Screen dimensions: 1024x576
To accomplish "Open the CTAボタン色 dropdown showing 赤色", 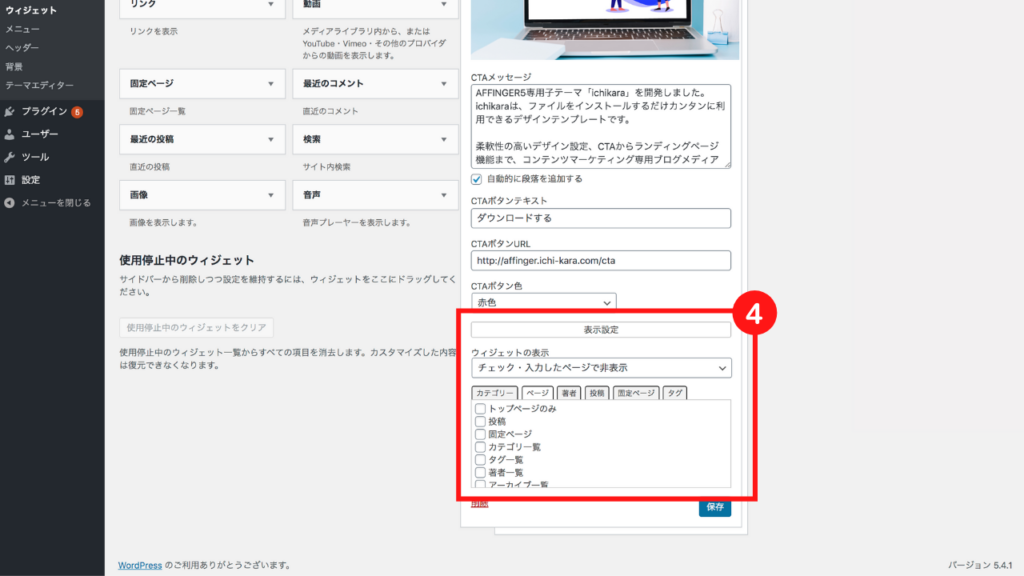I will pyautogui.click(x=543, y=302).
